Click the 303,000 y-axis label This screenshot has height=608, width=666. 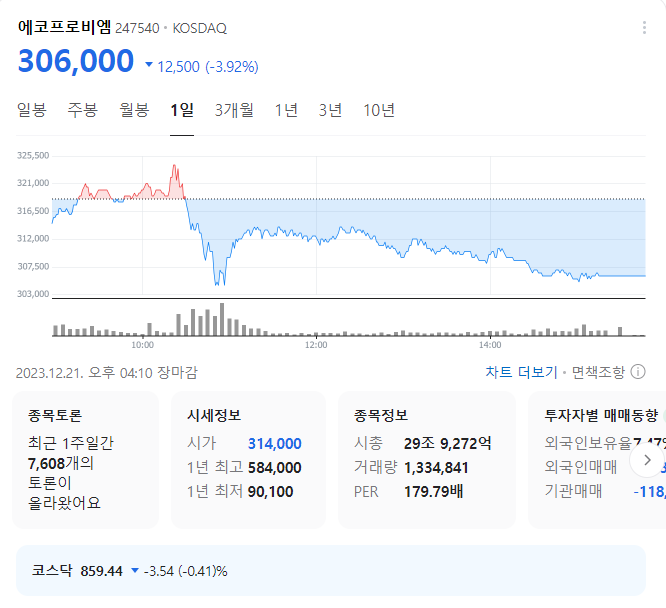(x=33, y=294)
